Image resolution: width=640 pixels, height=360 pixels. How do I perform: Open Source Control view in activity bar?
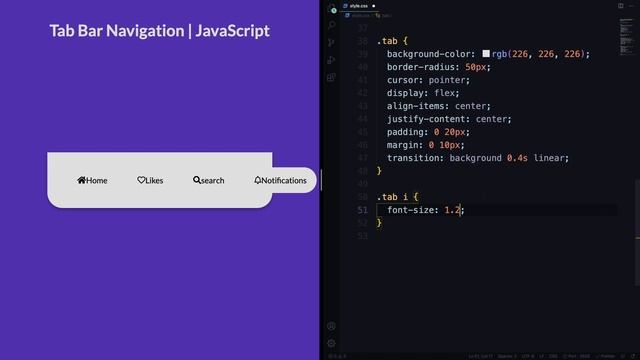click(331, 42)
